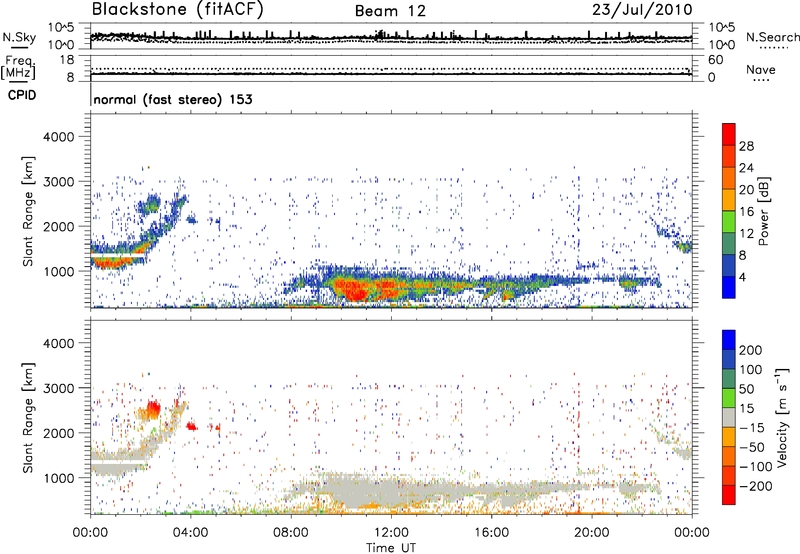Click the 'Beam 12' label

tap(390, 11)
